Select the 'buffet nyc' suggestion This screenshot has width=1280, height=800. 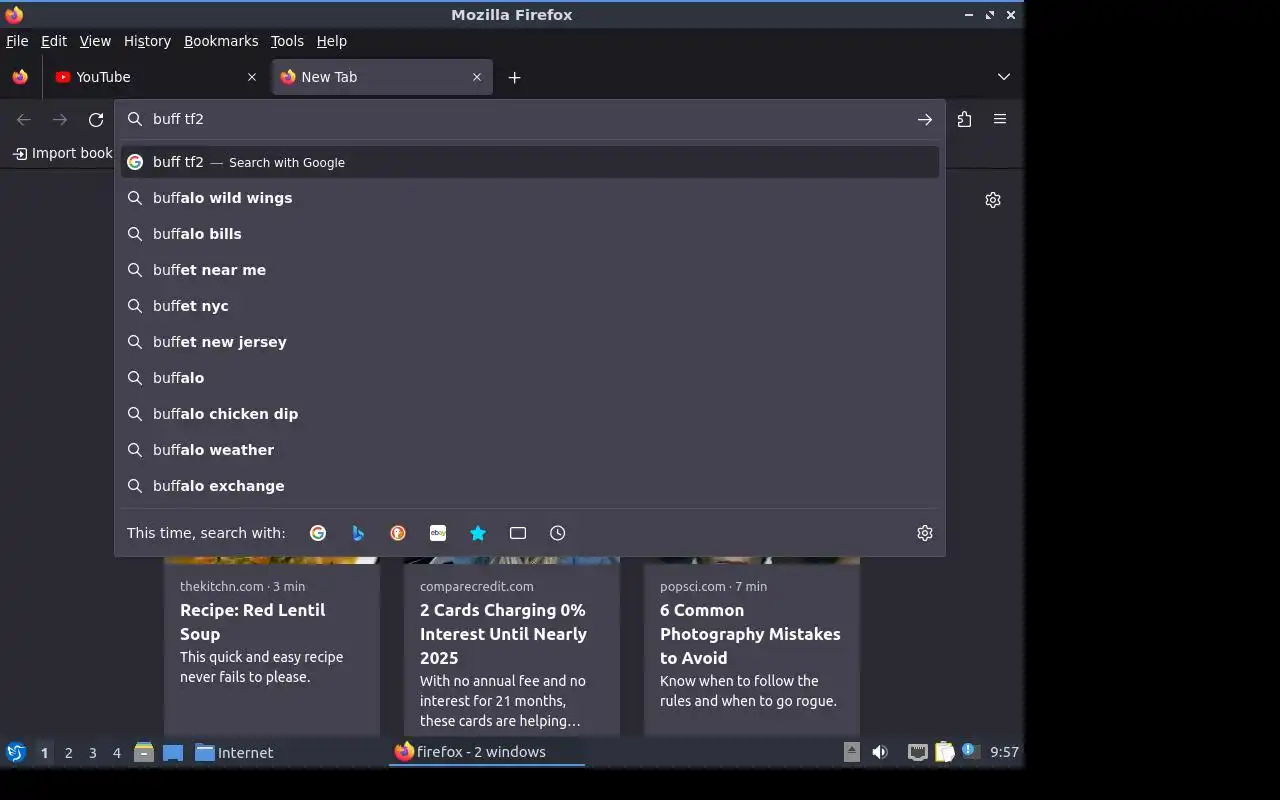(x=530, y=306)
